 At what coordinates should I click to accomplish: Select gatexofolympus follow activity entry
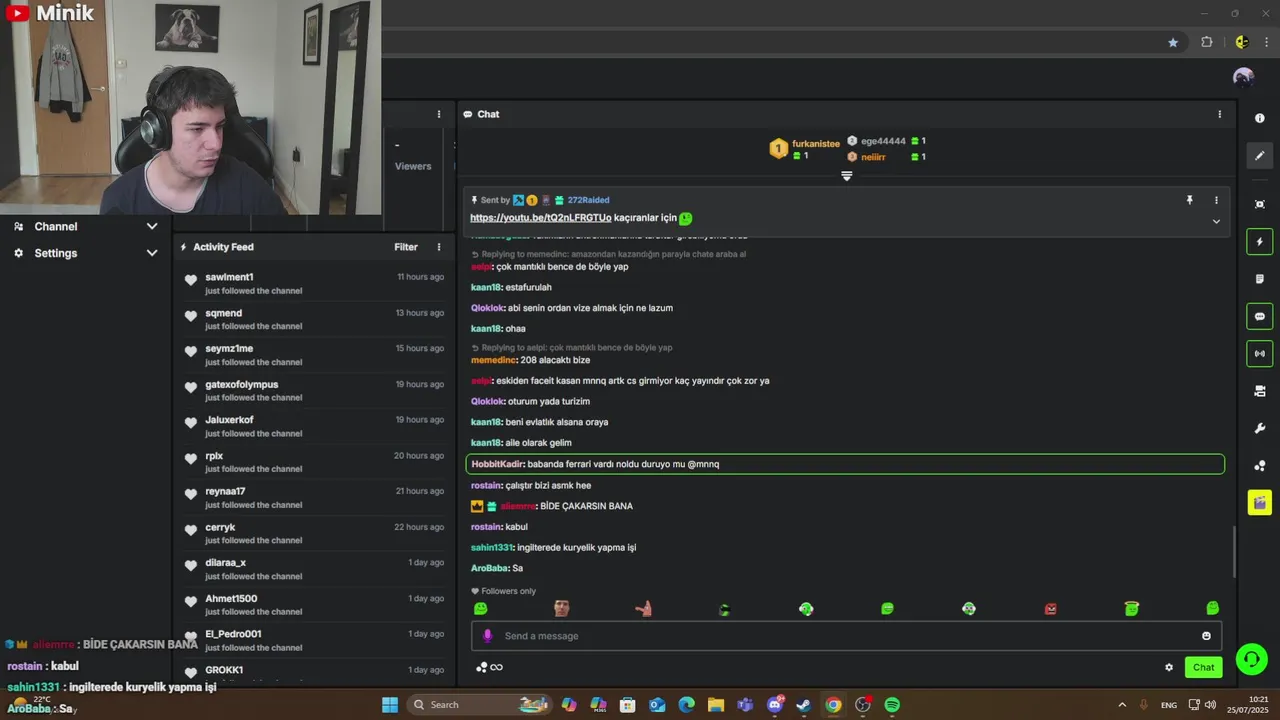point(314,391)
